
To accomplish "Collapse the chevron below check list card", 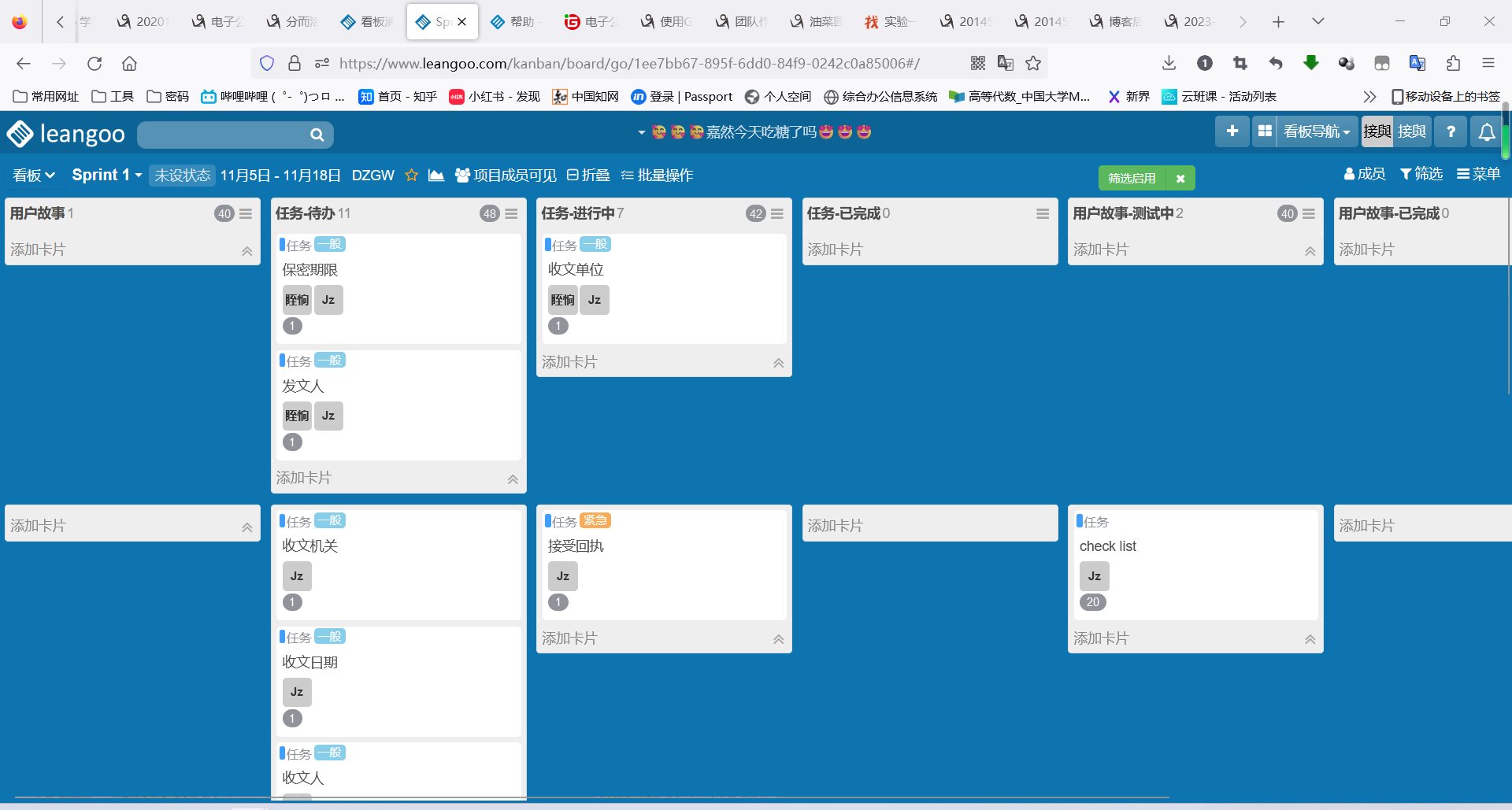I will [x=1310, y=639].
